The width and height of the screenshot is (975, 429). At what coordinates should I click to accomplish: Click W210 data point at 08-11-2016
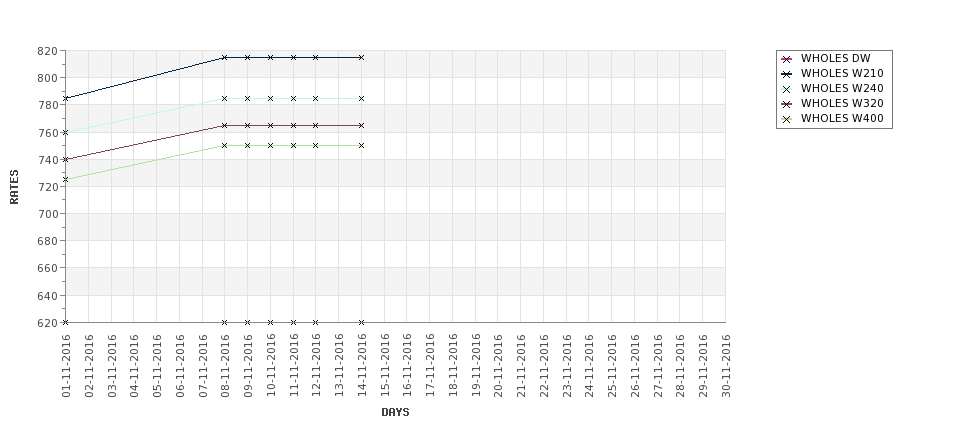tap(224, 57)
